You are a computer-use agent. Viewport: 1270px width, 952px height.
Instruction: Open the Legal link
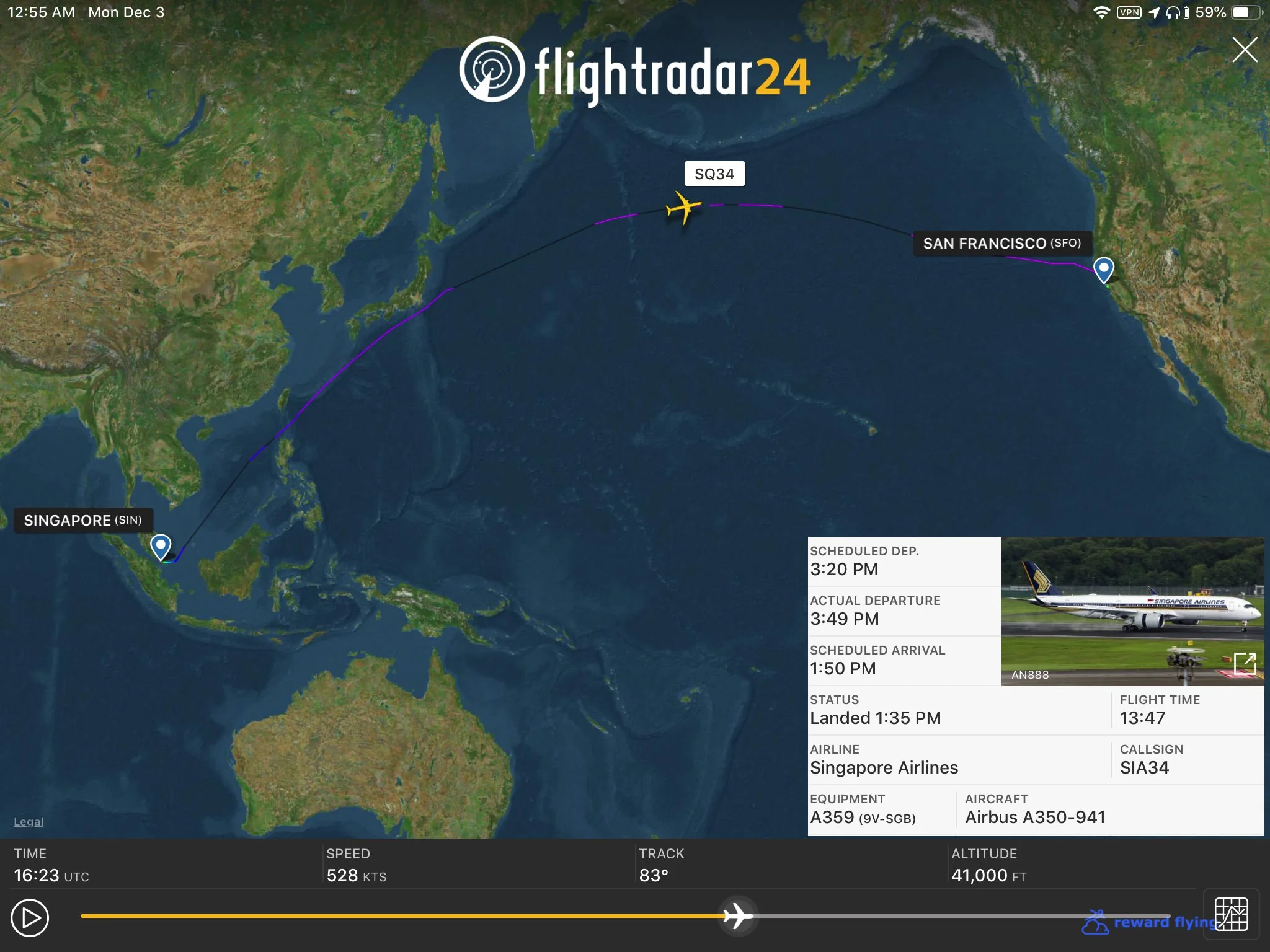pos(29,822)
